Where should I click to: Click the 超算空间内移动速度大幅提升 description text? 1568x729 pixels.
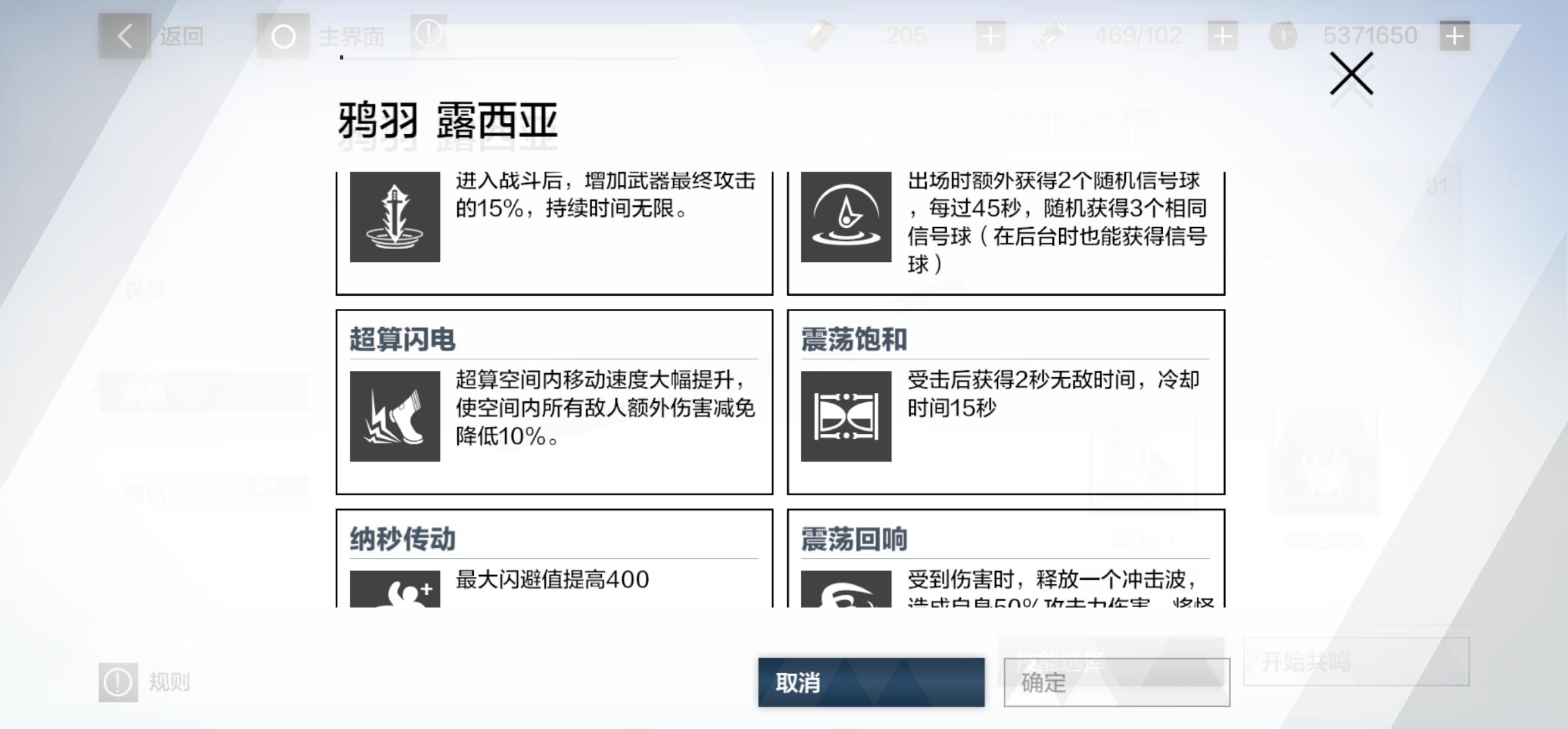point(605,407)
